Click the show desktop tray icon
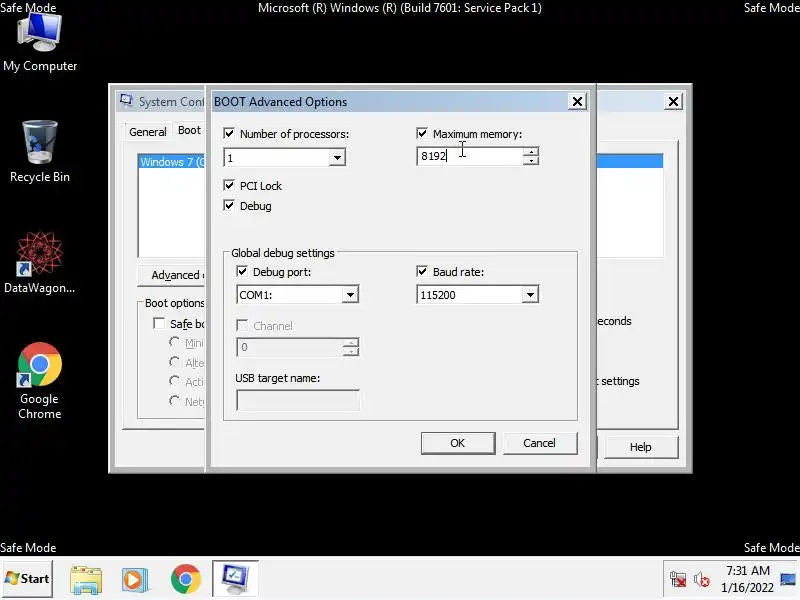The width and height of the screenshot is (800, 600). (x=788, y=579)
